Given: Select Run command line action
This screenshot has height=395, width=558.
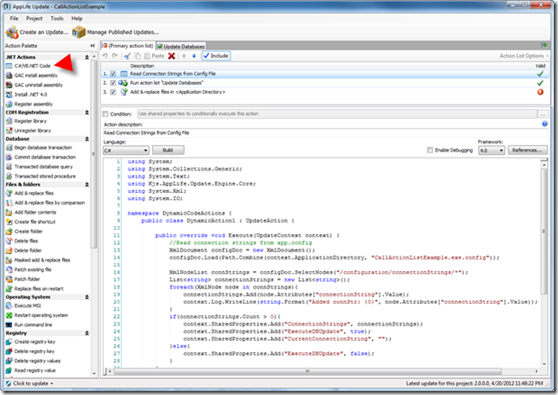Looking at the screenshot, I should point(29,325).
